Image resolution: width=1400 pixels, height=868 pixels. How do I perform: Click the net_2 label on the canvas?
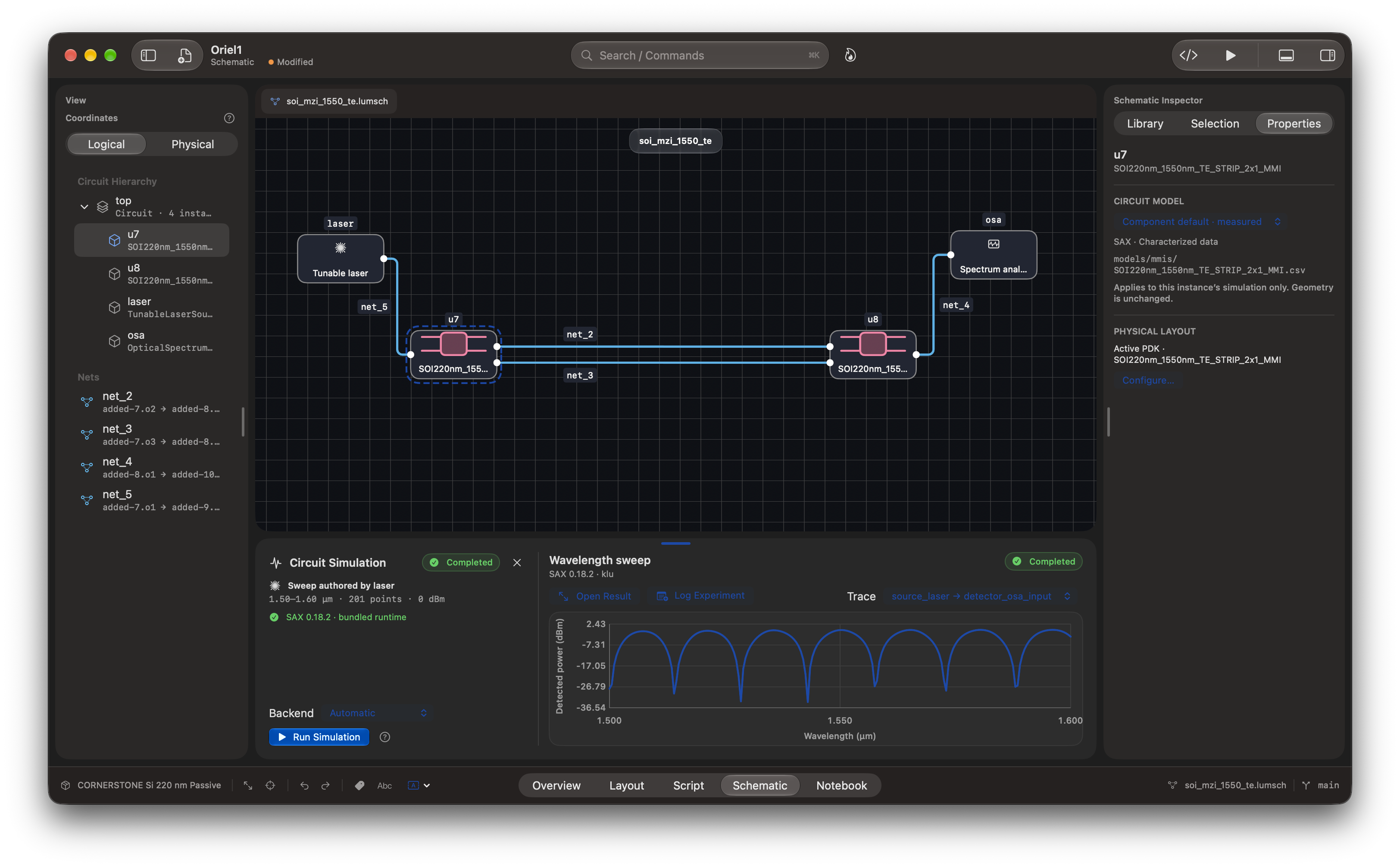580,334
